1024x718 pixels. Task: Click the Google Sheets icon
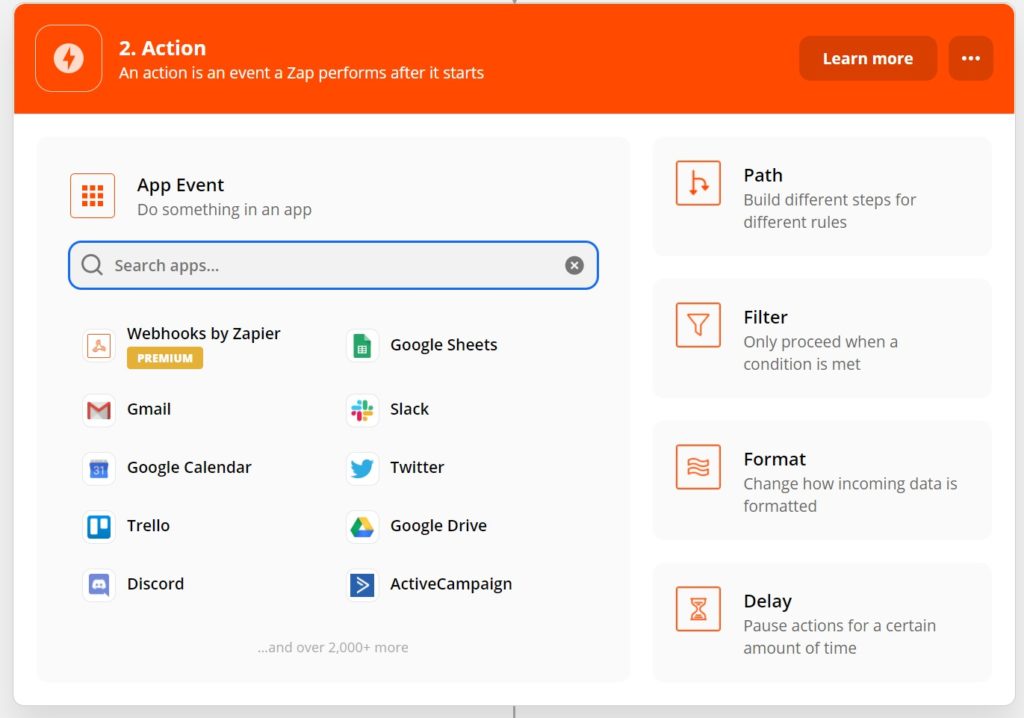click(362, 346)
